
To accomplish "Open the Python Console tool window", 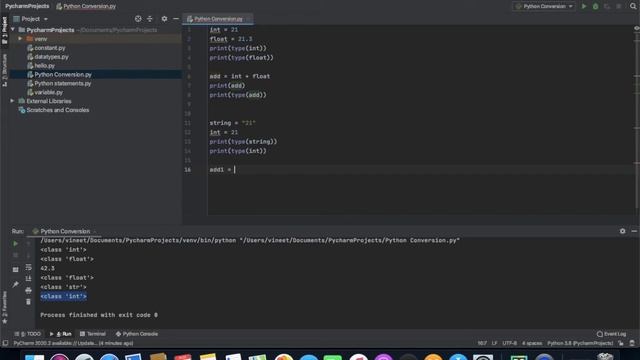I will 137,334.
